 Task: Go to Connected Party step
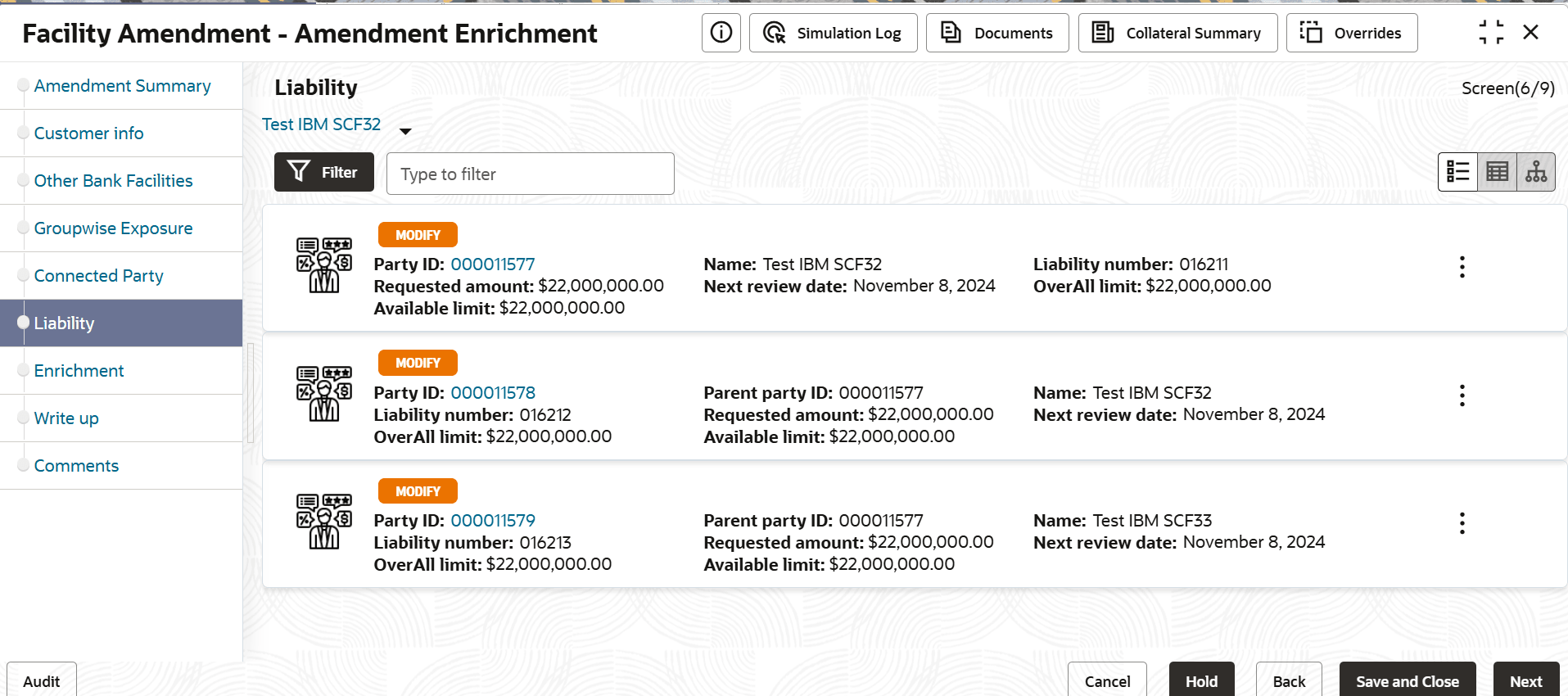[x=98, y=276]
